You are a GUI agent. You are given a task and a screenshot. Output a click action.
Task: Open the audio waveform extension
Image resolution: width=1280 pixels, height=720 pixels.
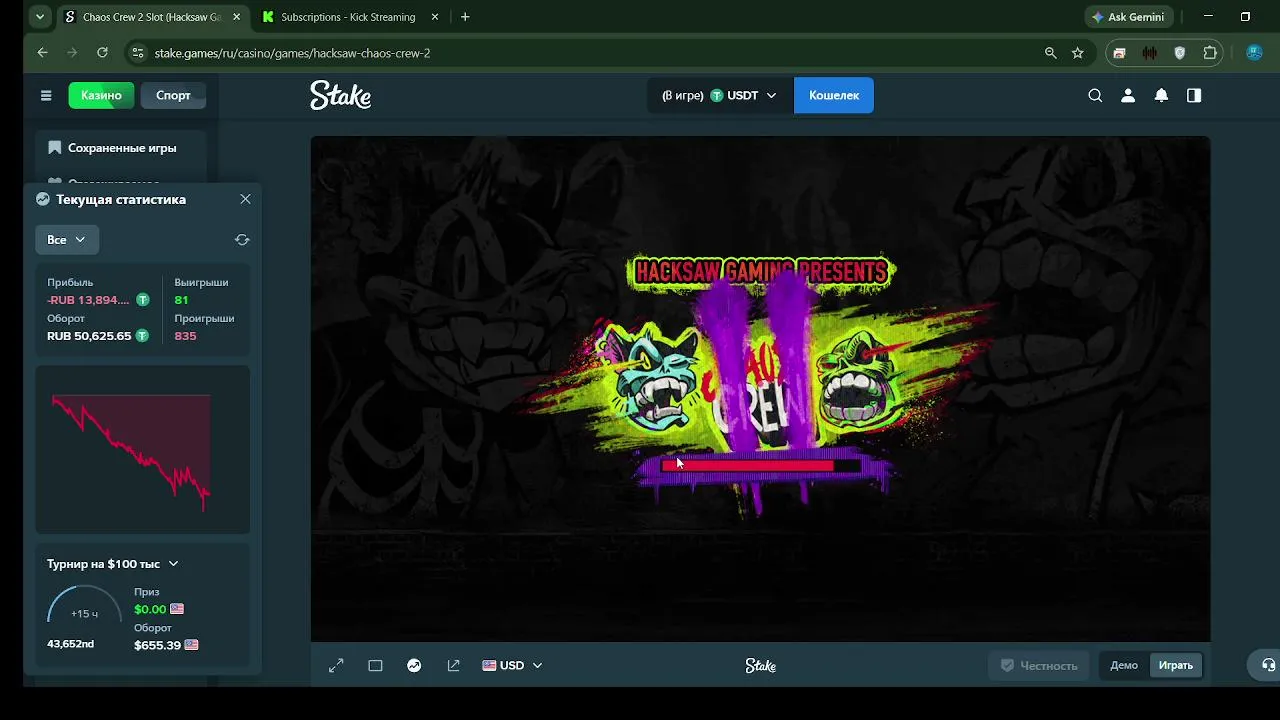pyautogui.click(x=1150, y=53)
